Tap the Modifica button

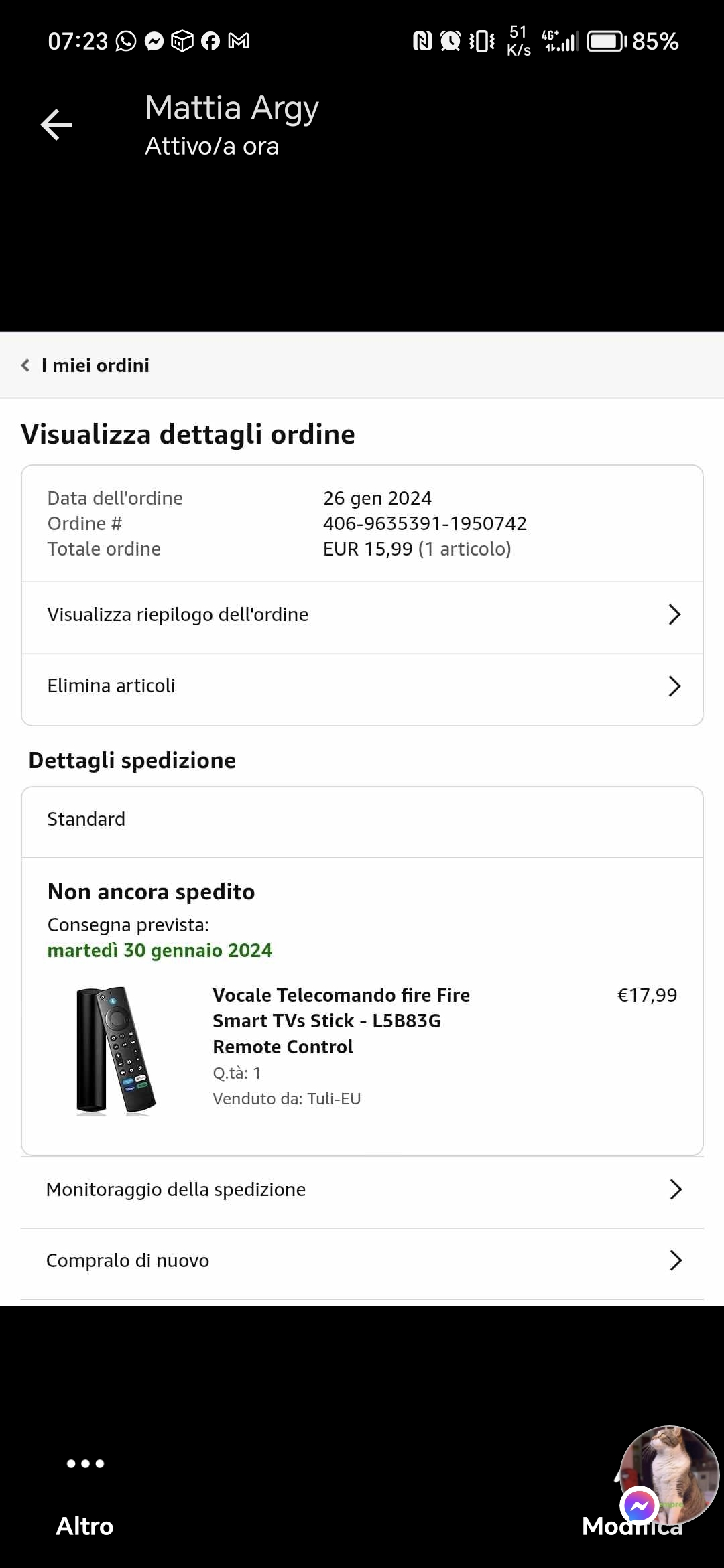pyautogui.click(x=632, y=1526)
